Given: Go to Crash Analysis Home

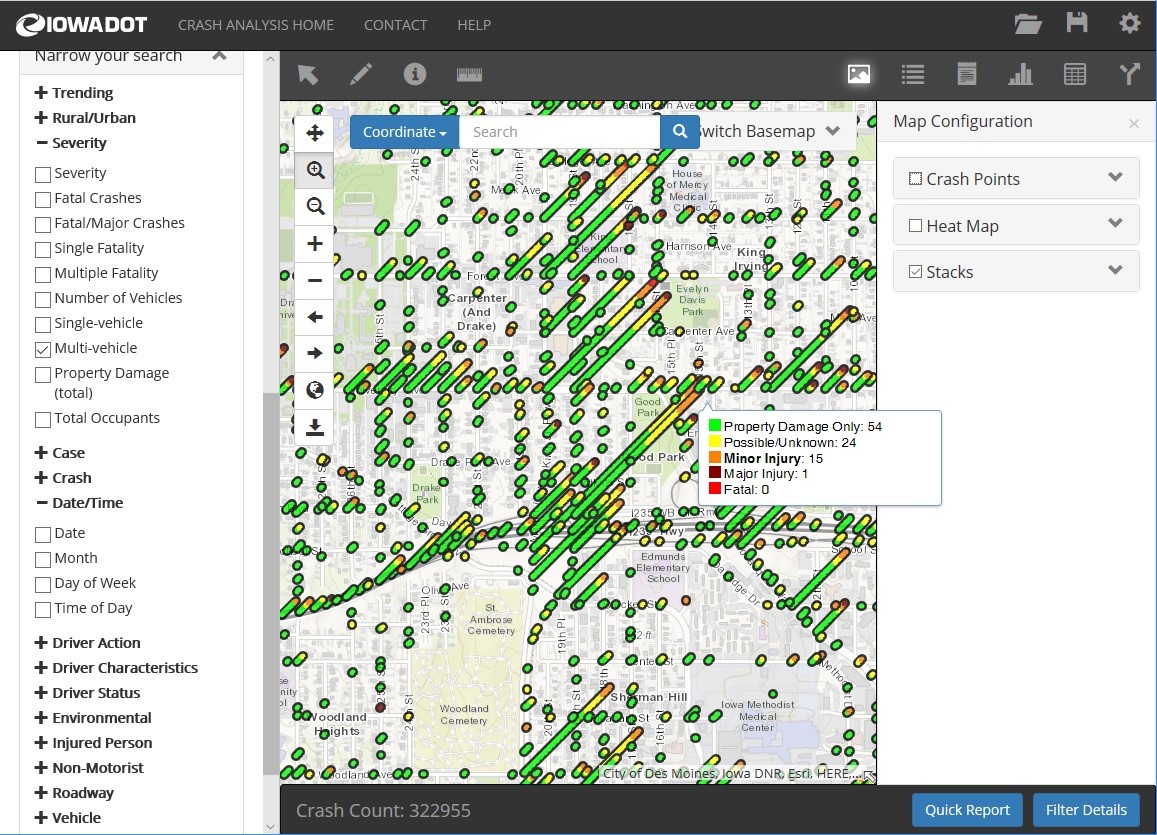Looking at the screenshot, I should tap(256, 25).
